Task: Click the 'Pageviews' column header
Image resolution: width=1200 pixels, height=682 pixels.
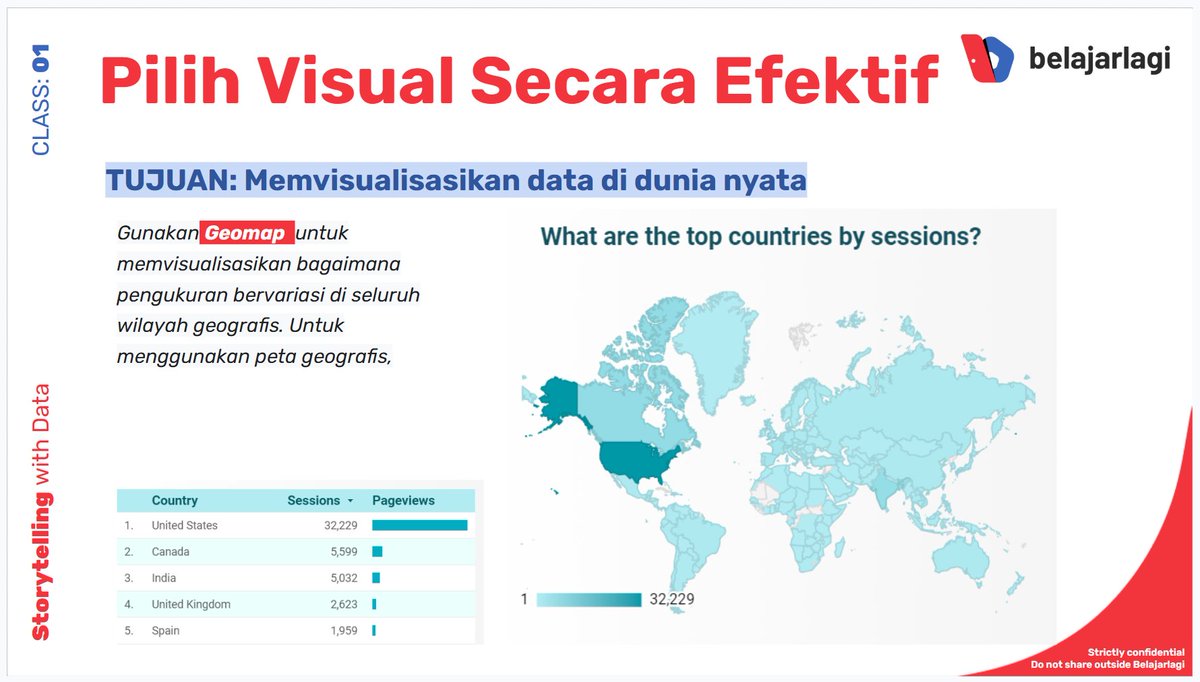Action: 403,500
